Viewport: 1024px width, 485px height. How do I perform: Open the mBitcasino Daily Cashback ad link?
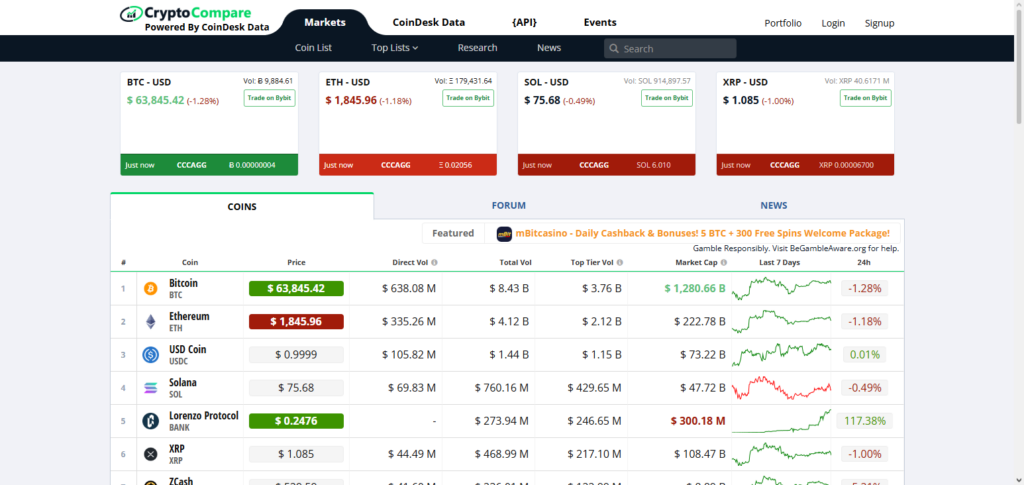(702, 233)
